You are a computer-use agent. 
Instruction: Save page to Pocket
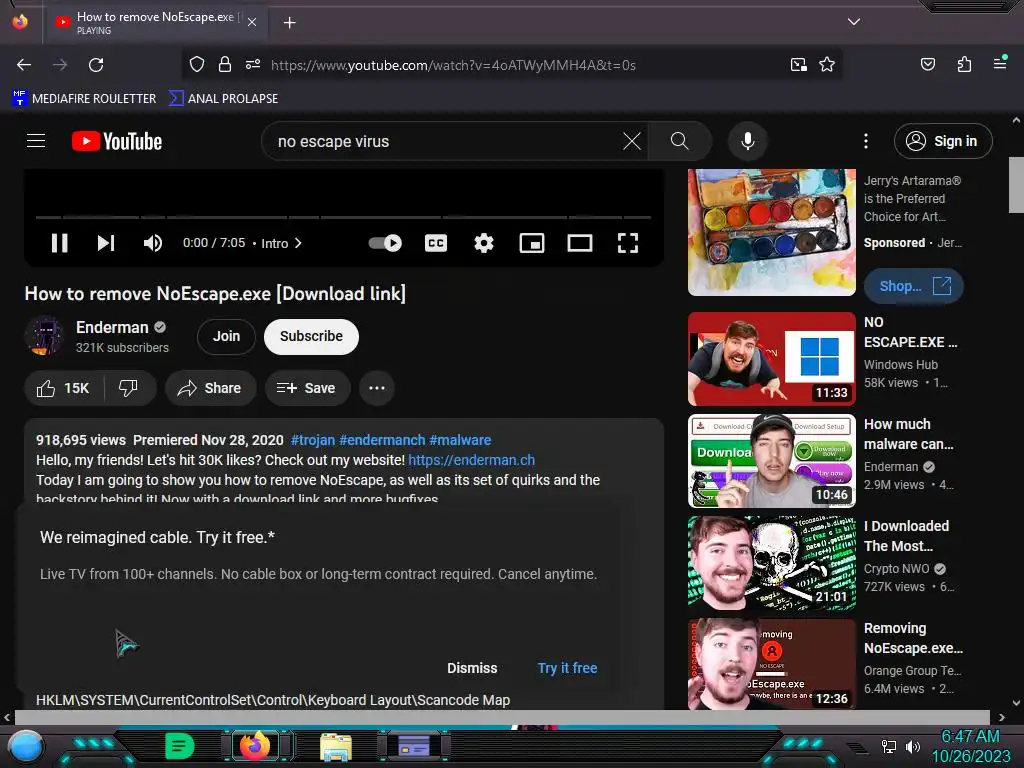click(927, 64)
